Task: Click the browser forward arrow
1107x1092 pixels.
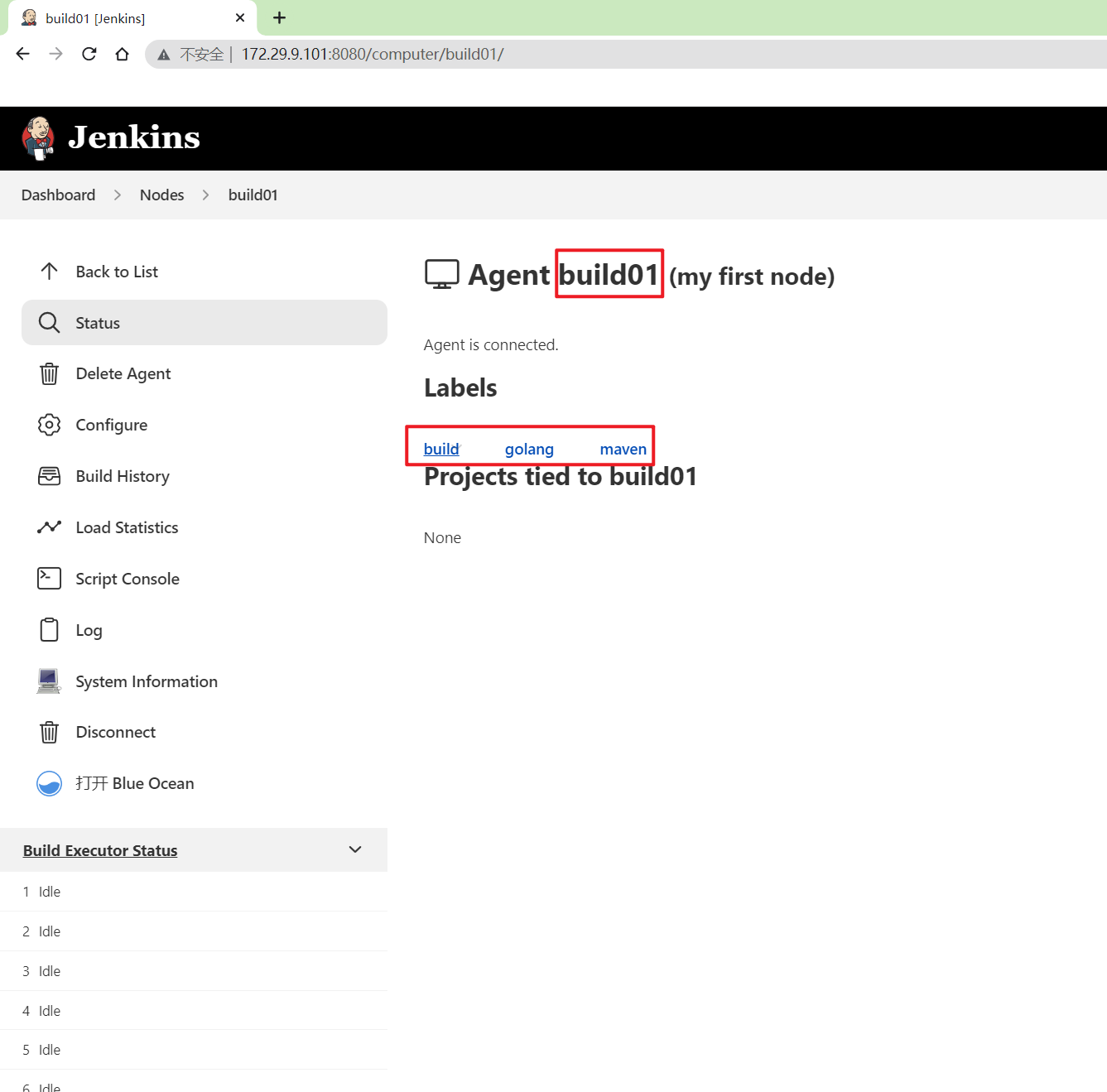Action: 56,54
